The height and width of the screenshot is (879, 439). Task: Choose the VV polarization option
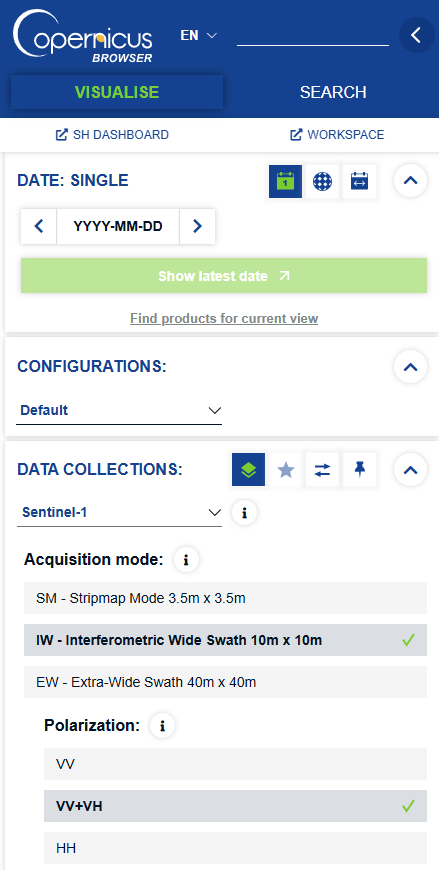click(235, 764)
